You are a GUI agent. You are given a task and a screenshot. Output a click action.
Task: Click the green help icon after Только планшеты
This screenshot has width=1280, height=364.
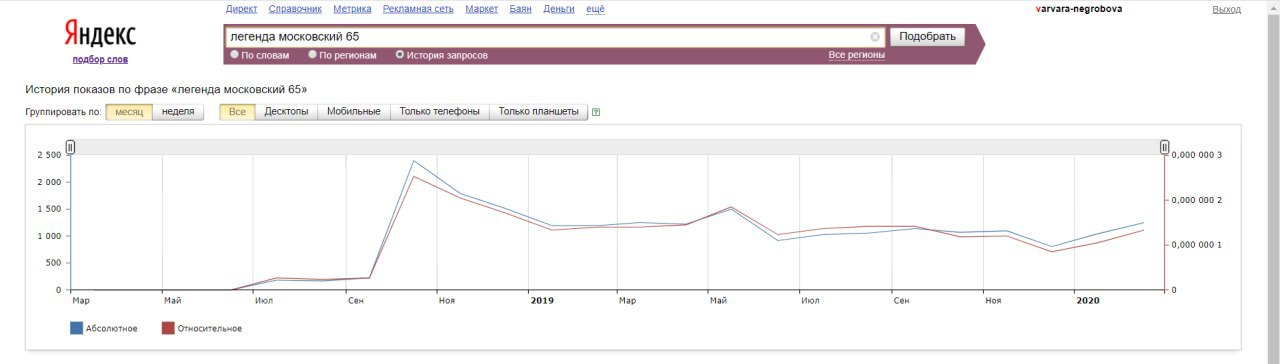(x=596, y=112)
